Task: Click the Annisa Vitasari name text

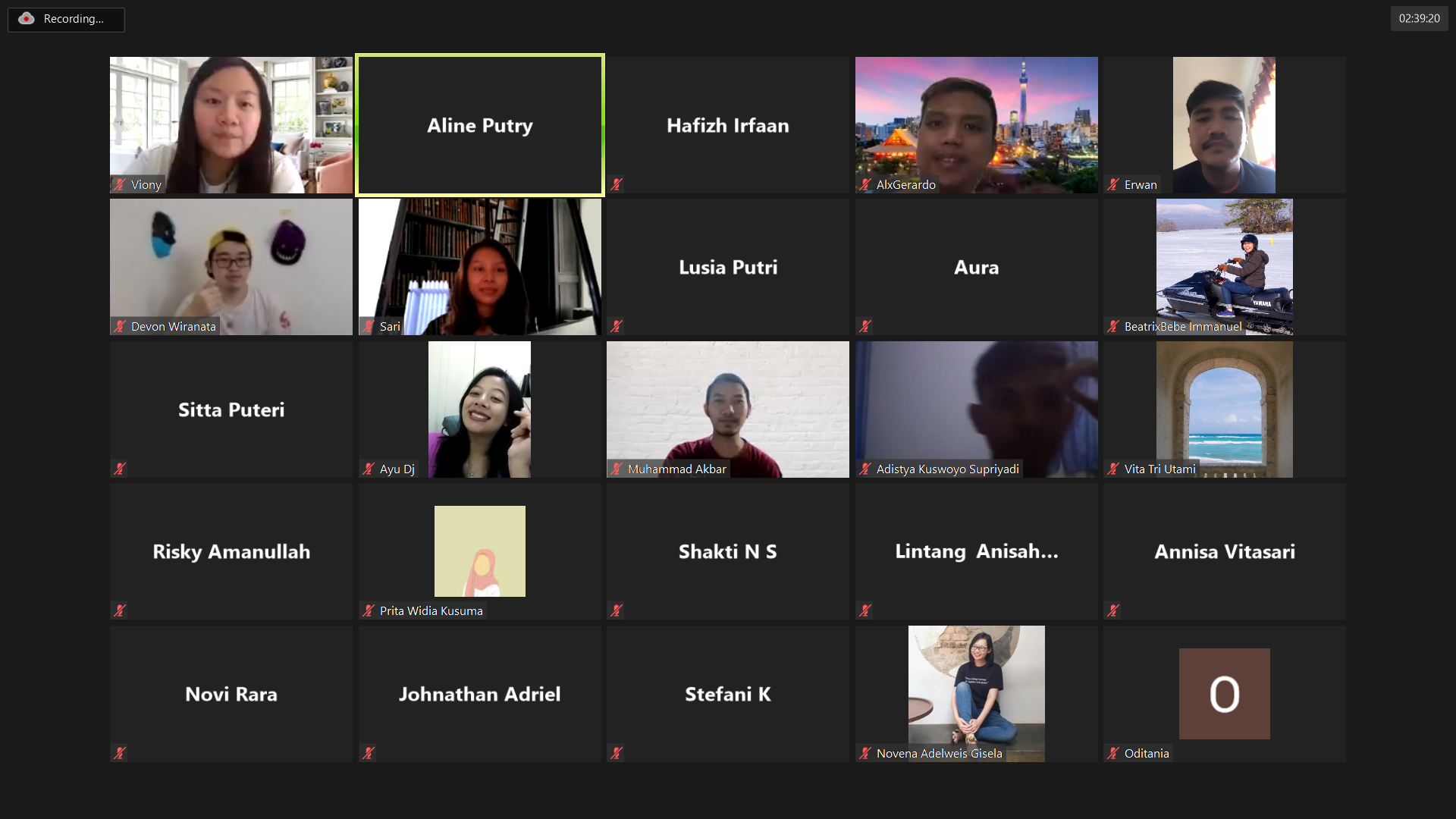Action: [x=1225, y=551]
